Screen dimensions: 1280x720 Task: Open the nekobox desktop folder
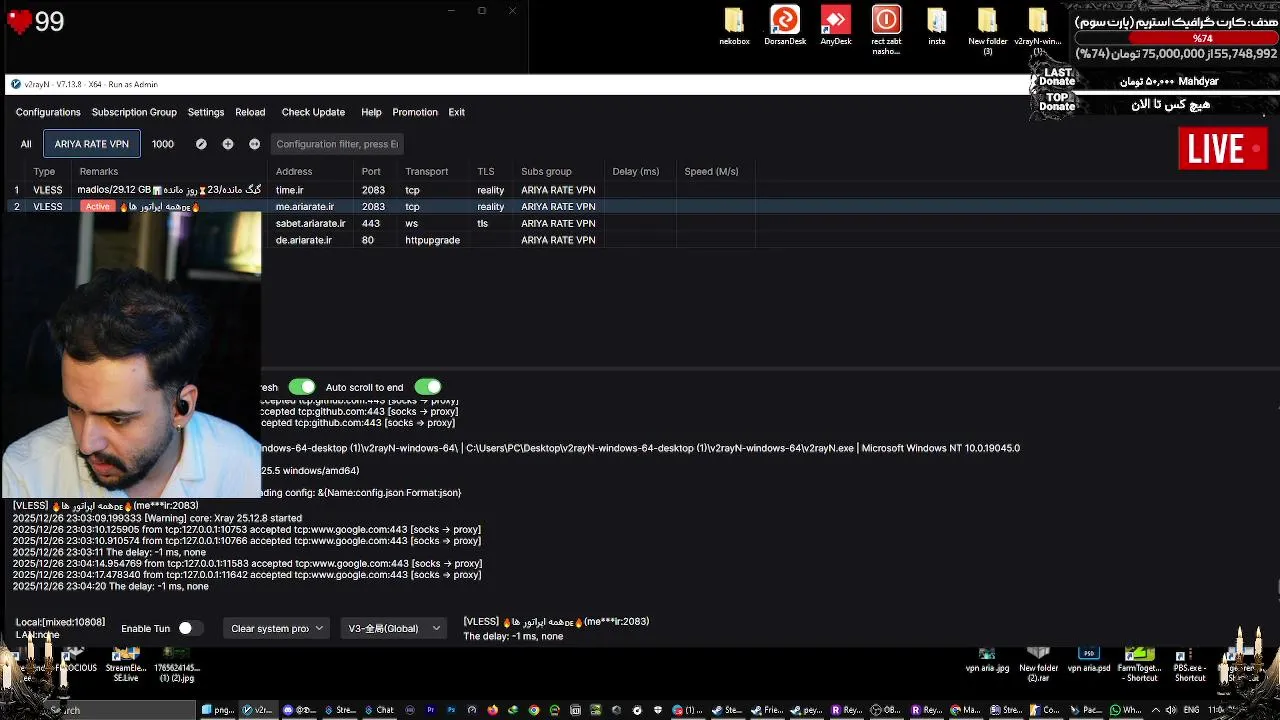coord(734,26)
